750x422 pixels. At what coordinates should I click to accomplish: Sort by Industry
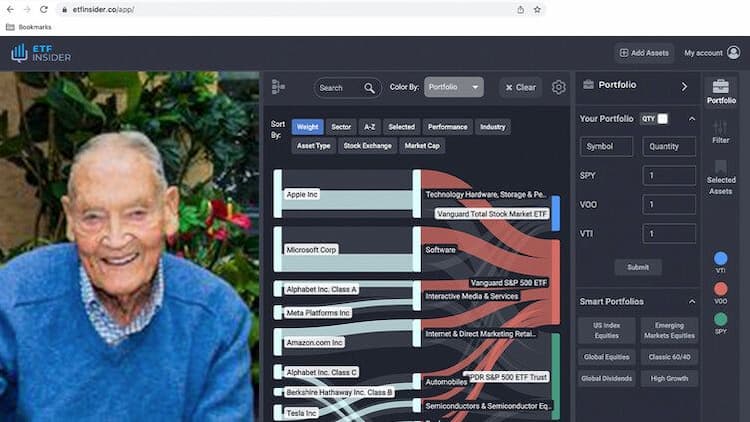[493, 127]
